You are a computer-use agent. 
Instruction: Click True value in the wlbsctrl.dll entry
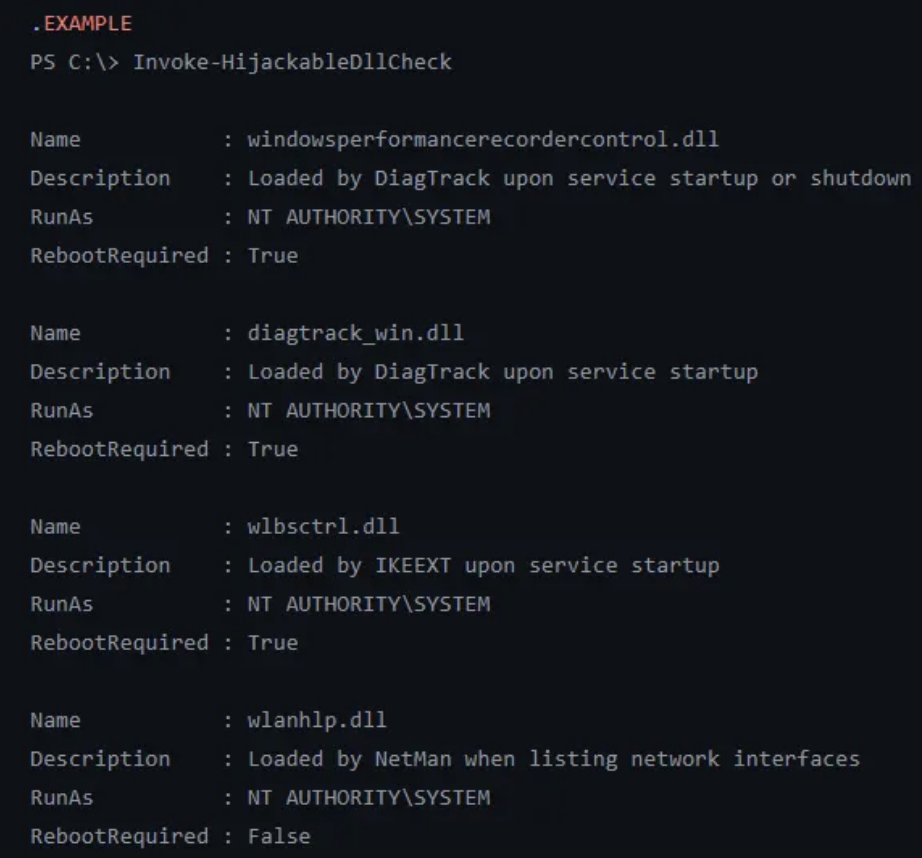click(x=273, y=643)
